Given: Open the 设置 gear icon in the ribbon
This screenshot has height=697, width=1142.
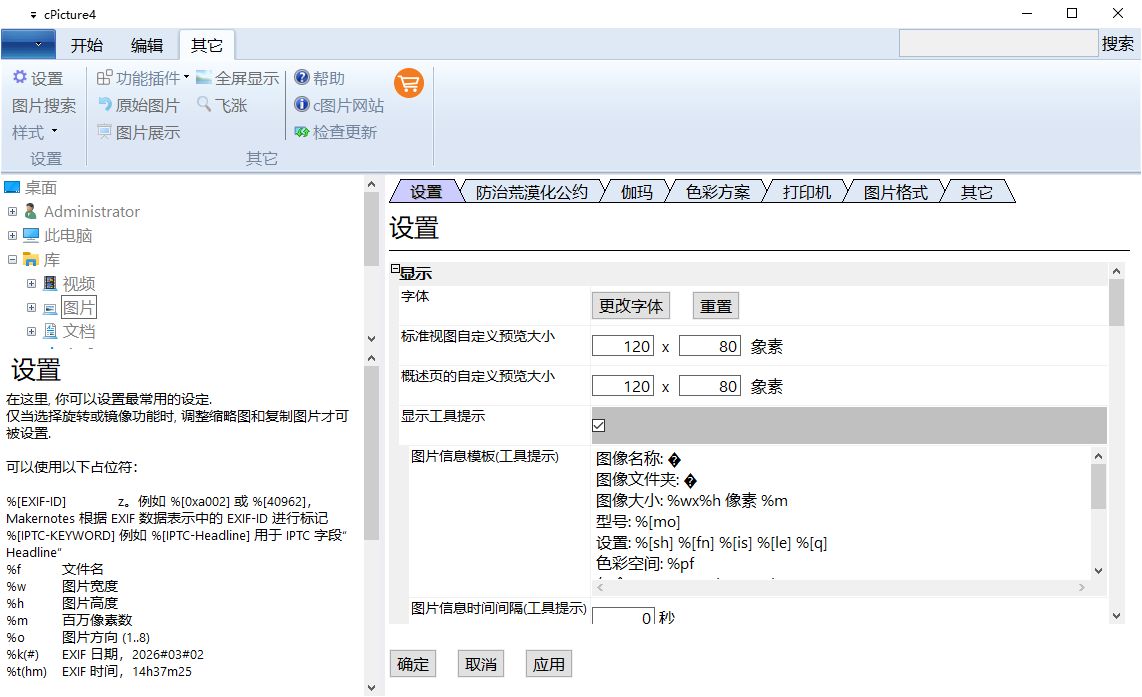Looking at the screenshot, I should (x=38, y=78).
